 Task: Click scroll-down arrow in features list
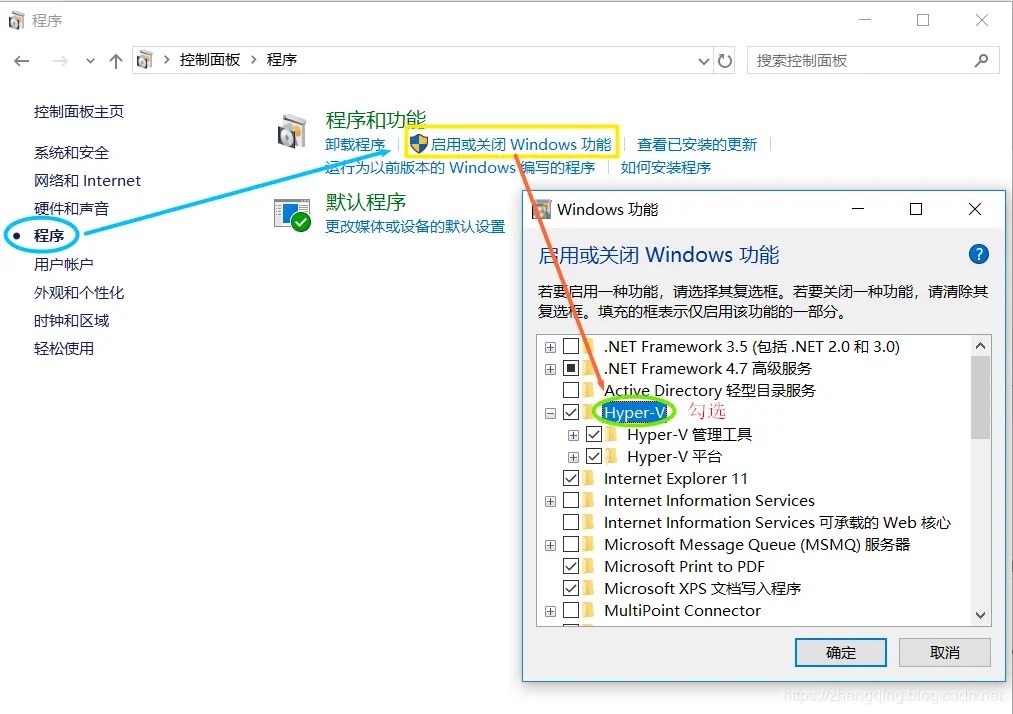pyautogui.click(x=980, y=615)
